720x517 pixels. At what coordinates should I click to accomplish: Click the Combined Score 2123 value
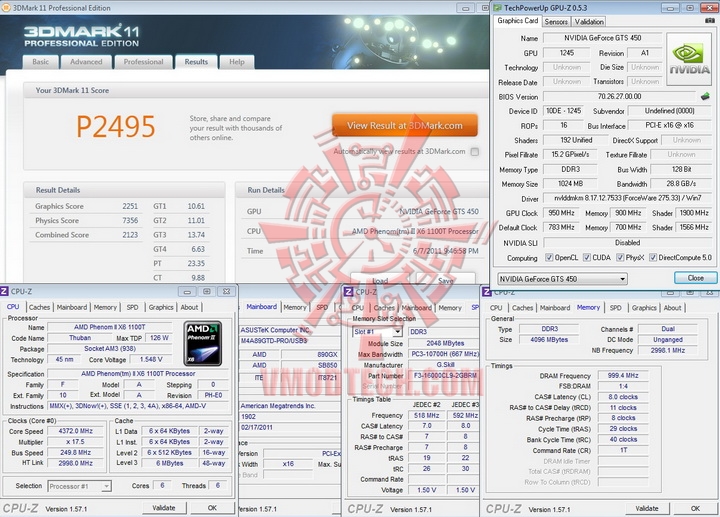(130, 235)
